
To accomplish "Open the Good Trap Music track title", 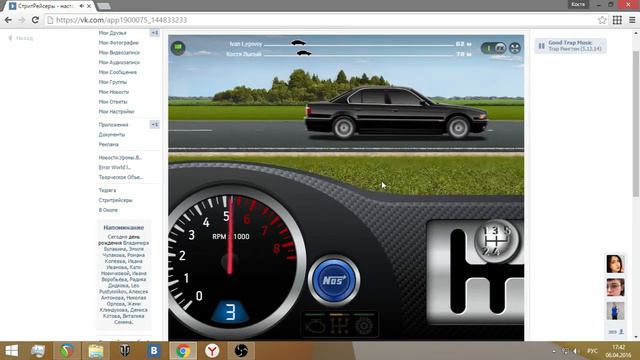I will pyautogui.click(x=570, y=42).
